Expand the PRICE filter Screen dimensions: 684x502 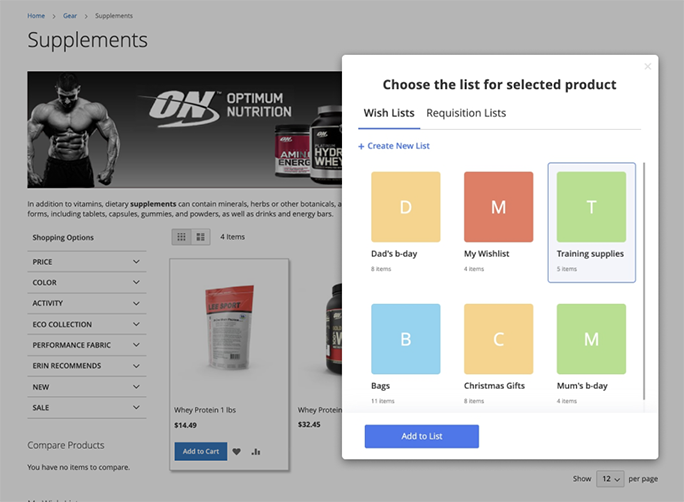click(86, 262)
